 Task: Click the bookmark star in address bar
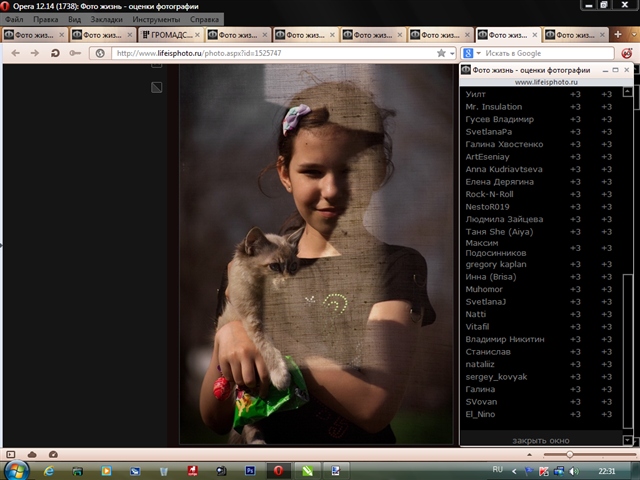coord(441,53)
